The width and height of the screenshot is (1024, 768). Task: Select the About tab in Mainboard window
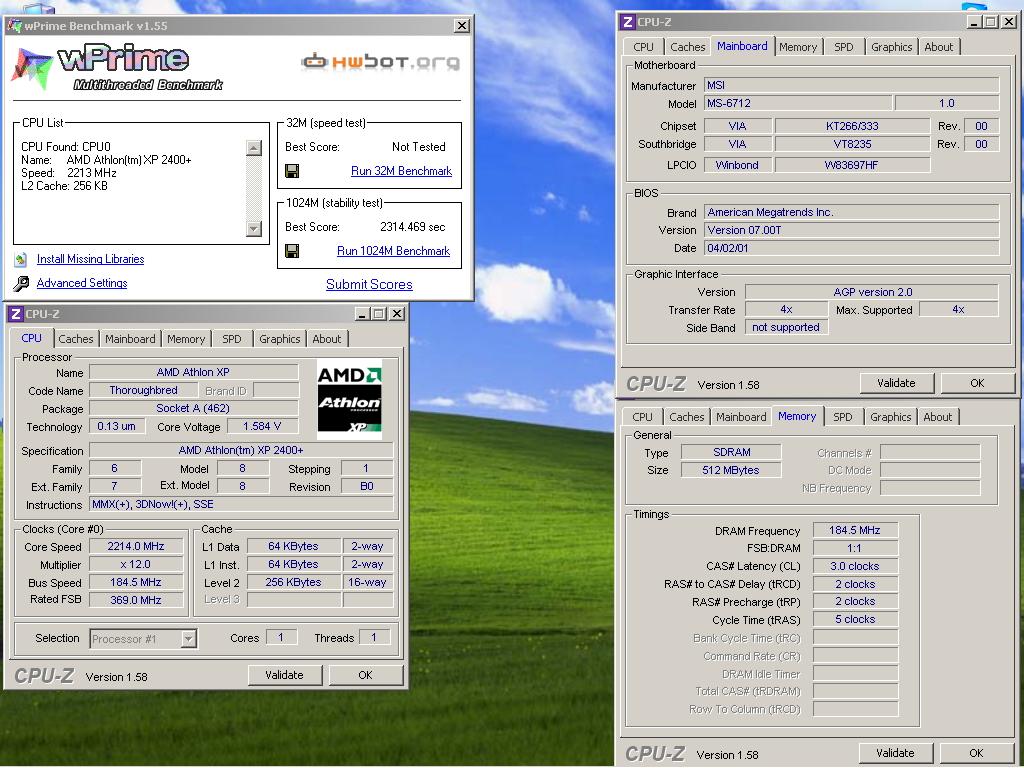[938, 47]
